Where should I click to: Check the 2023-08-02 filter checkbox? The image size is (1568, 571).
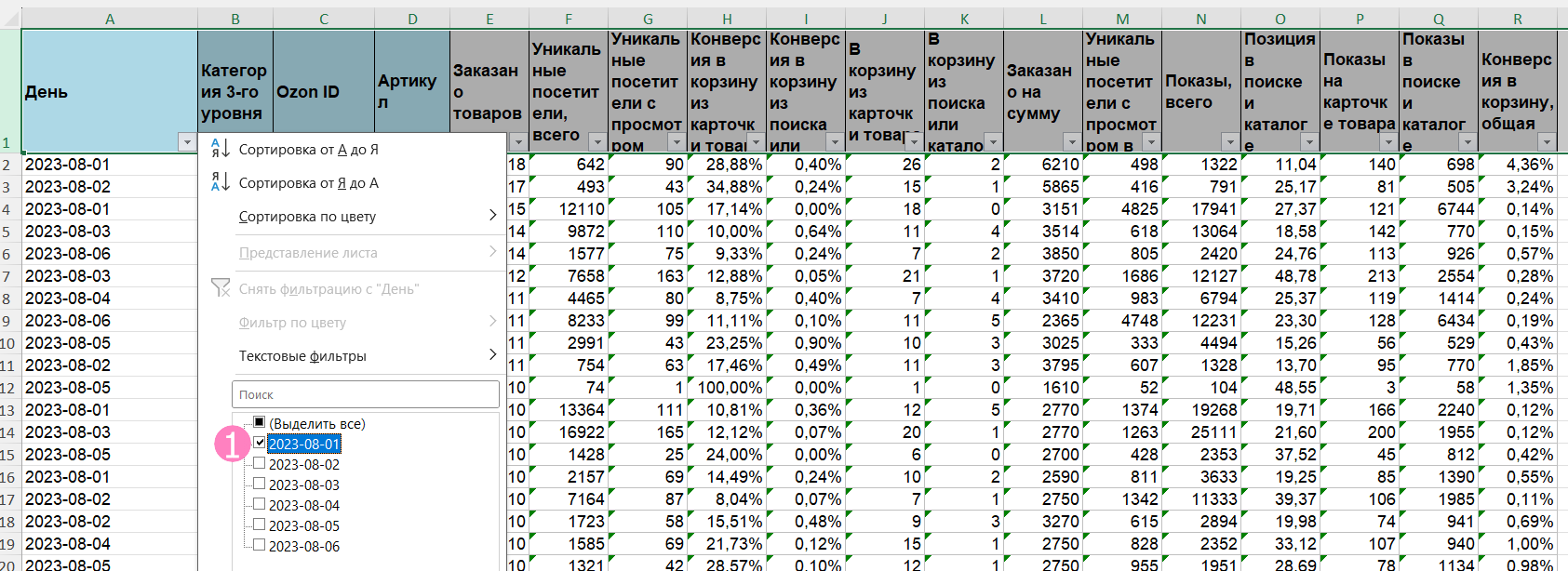coord(260,464)
